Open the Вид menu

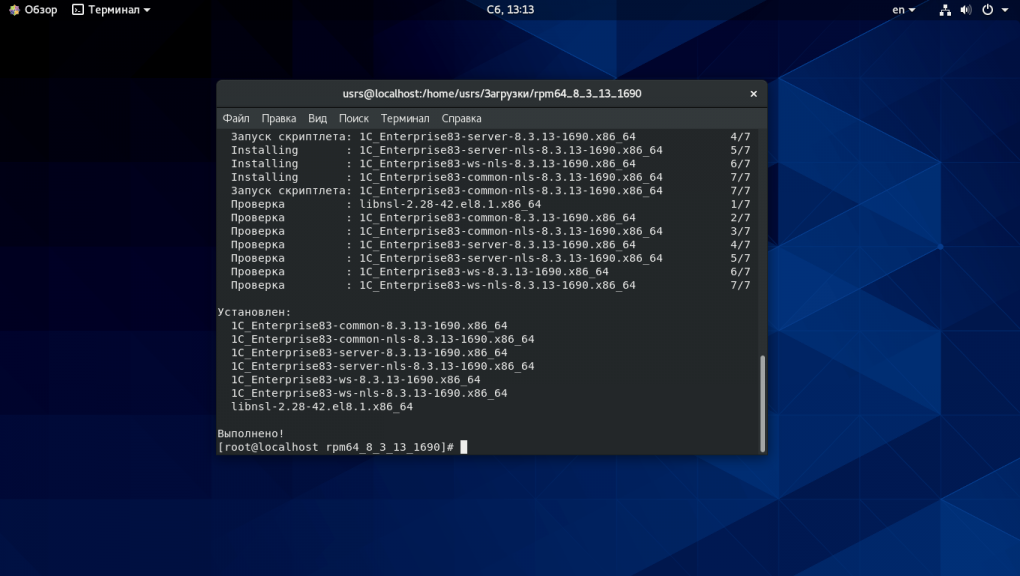(x=317, y=118)
